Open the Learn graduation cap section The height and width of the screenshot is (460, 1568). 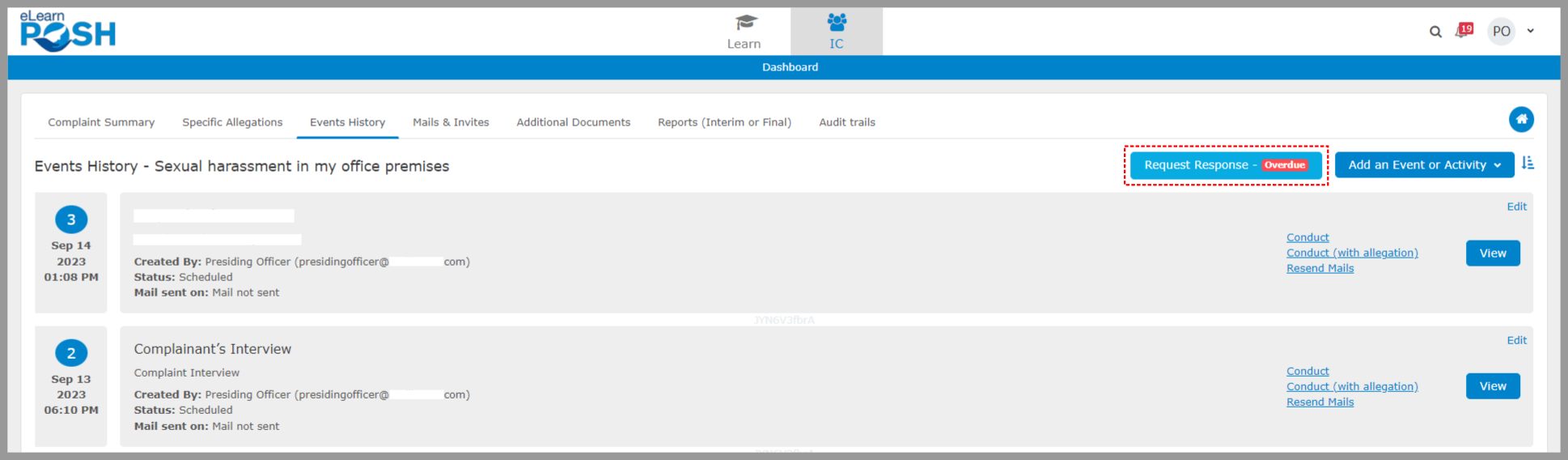point(744,32)
